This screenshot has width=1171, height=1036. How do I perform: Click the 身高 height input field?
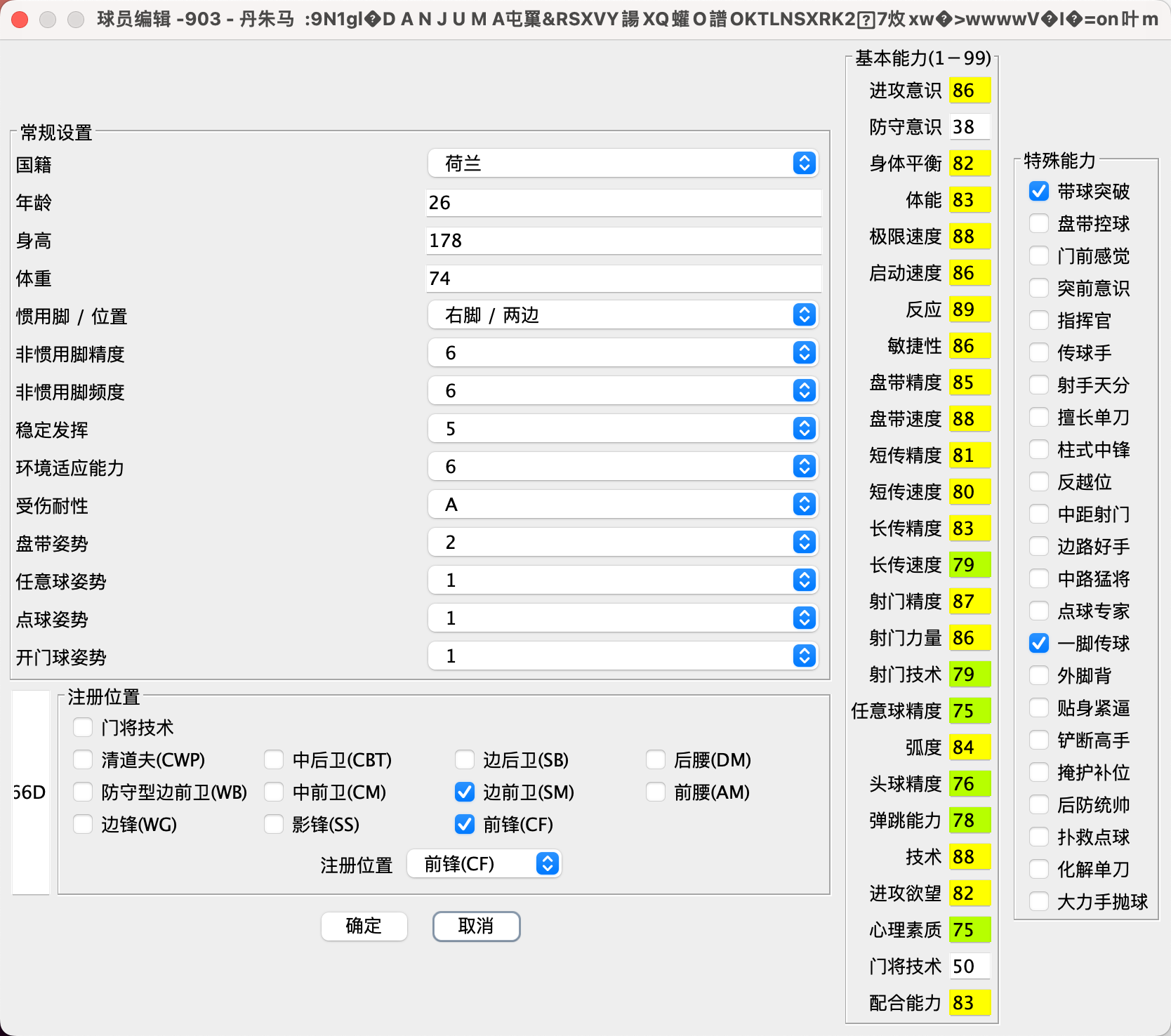click(x=623, y=241)
